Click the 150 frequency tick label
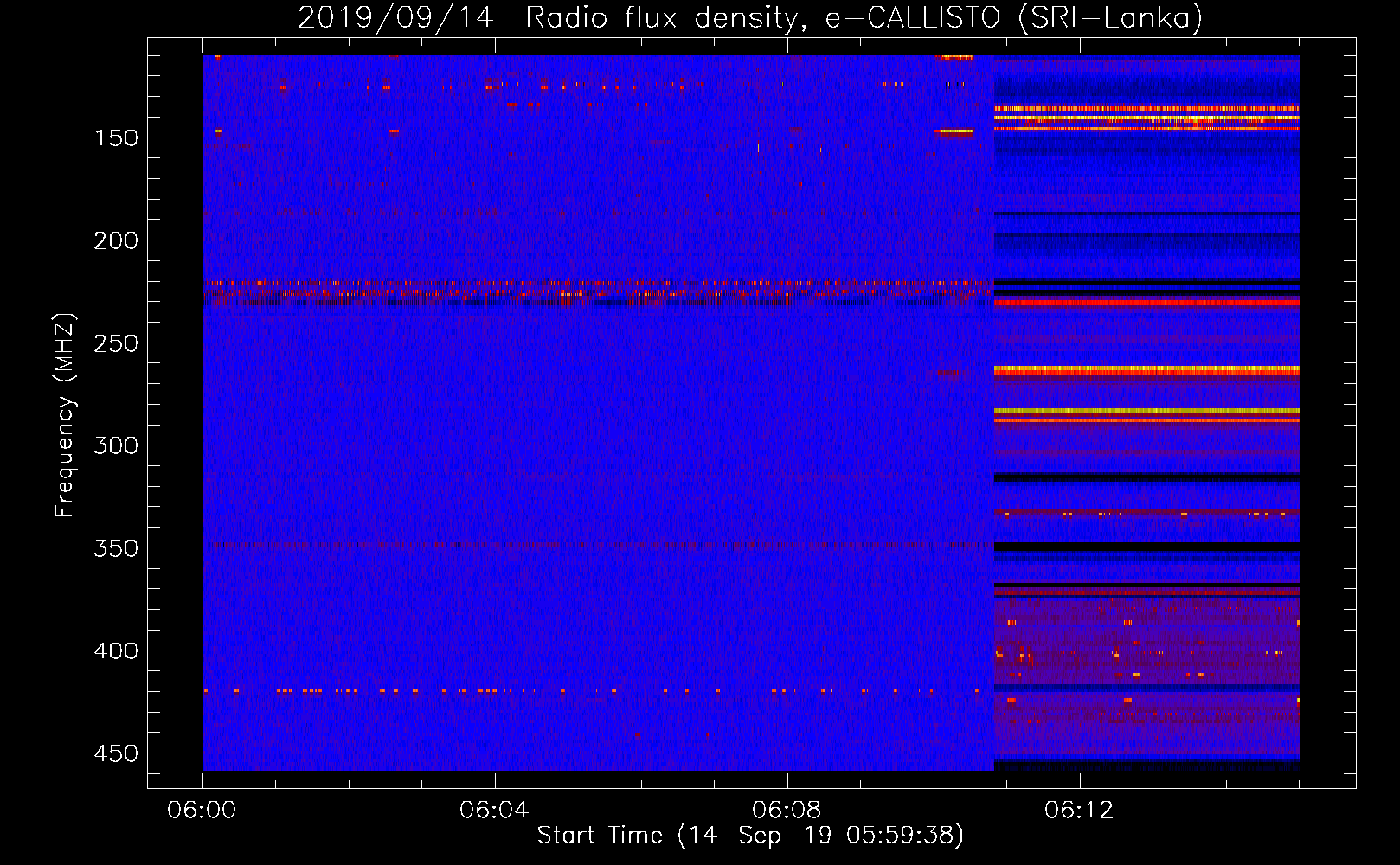The image size is (1400, 865). 116,138
